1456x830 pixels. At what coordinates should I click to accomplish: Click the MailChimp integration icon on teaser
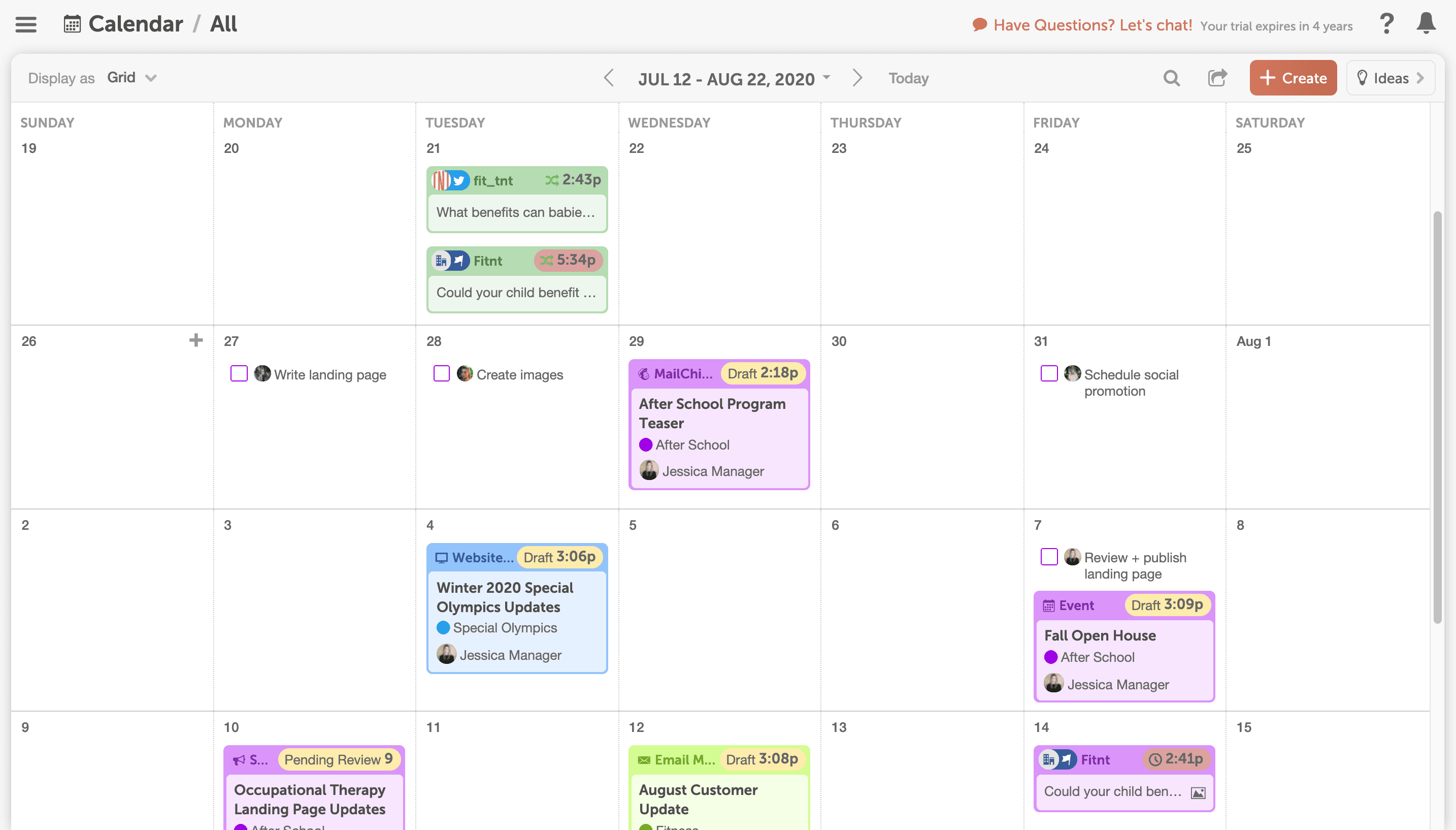tap(645, 373)
